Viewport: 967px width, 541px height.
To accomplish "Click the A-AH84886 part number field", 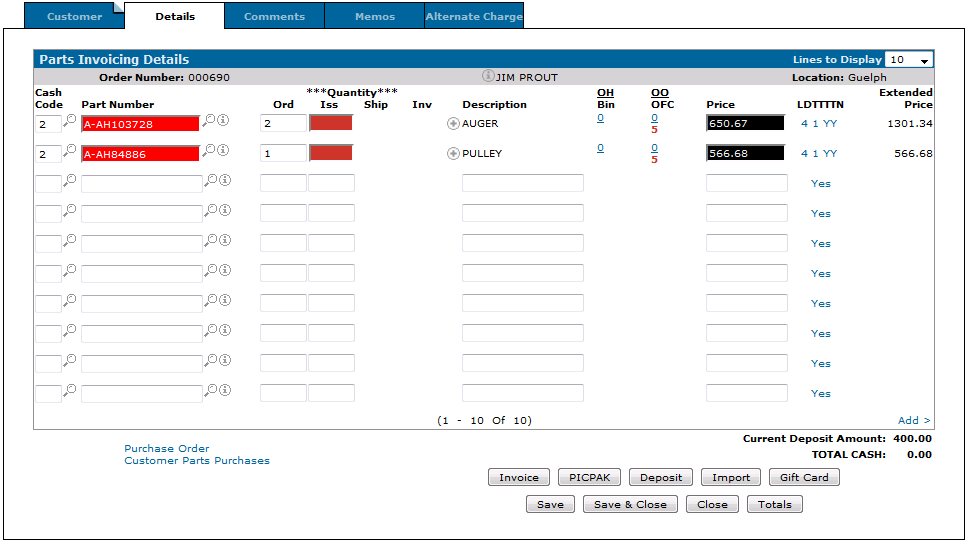I will pyautogui.click(x=141, y=154).
